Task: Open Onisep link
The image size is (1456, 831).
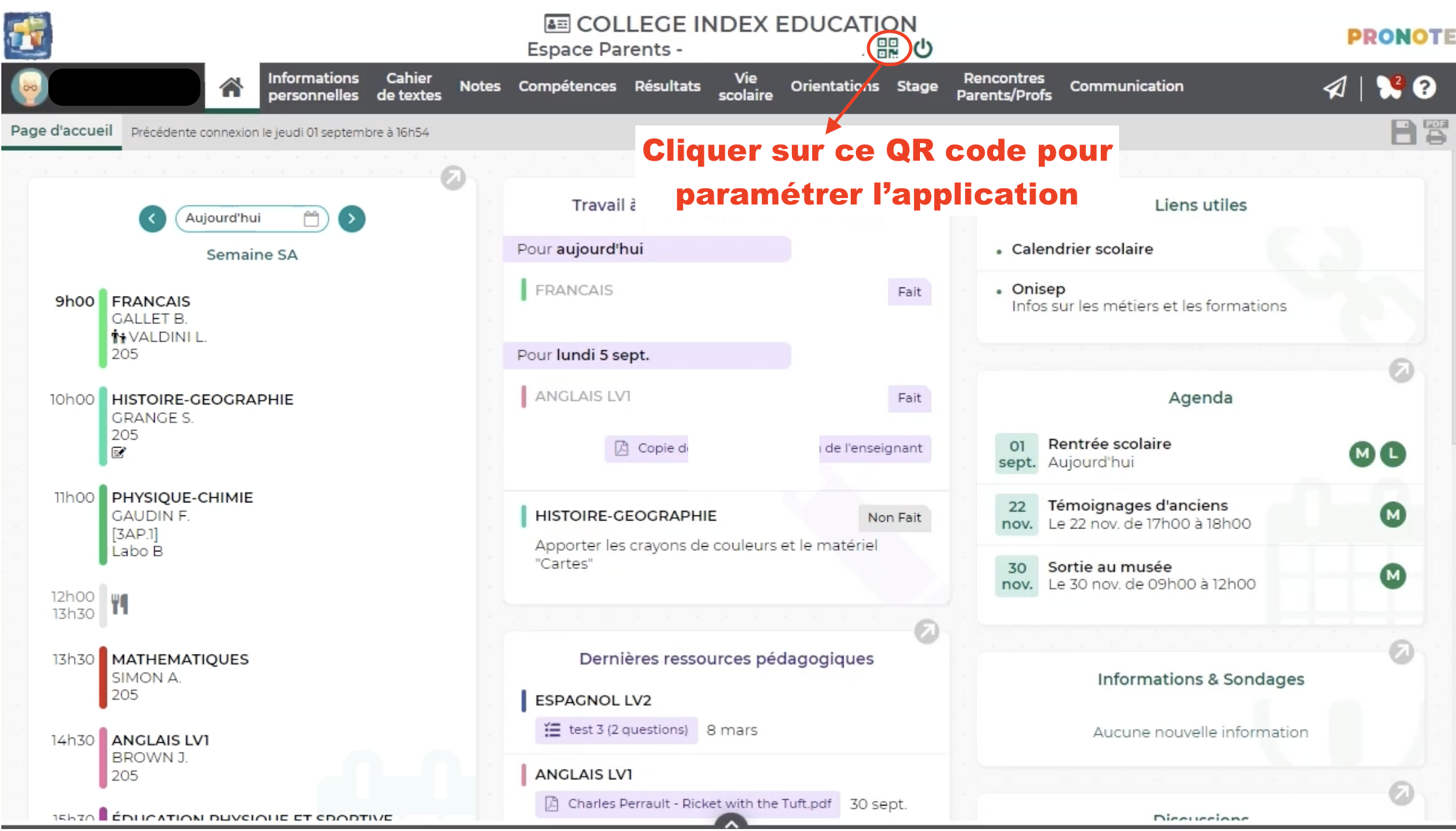Action: tap(1038, 289)
